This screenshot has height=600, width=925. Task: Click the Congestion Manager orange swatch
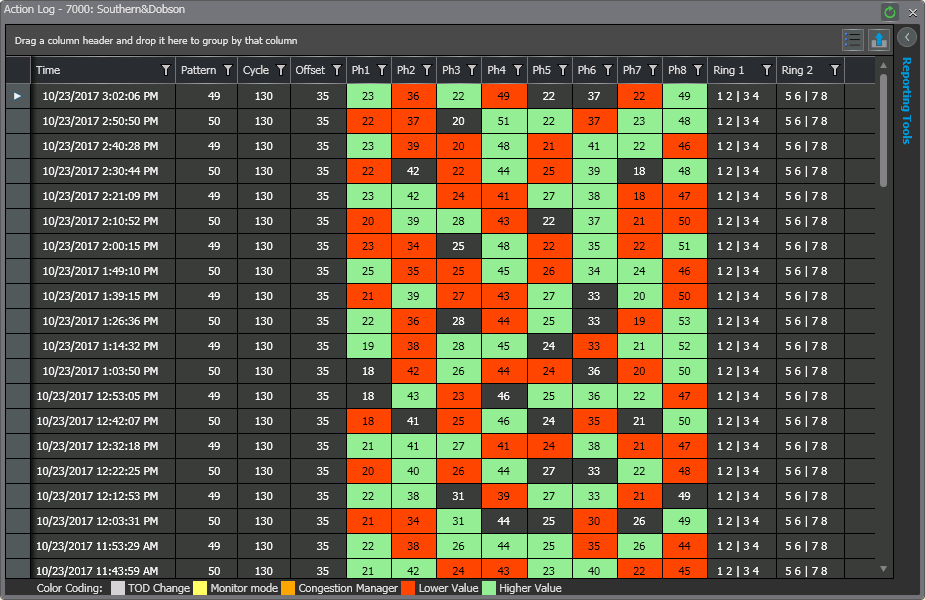click(x=288, y=588)
